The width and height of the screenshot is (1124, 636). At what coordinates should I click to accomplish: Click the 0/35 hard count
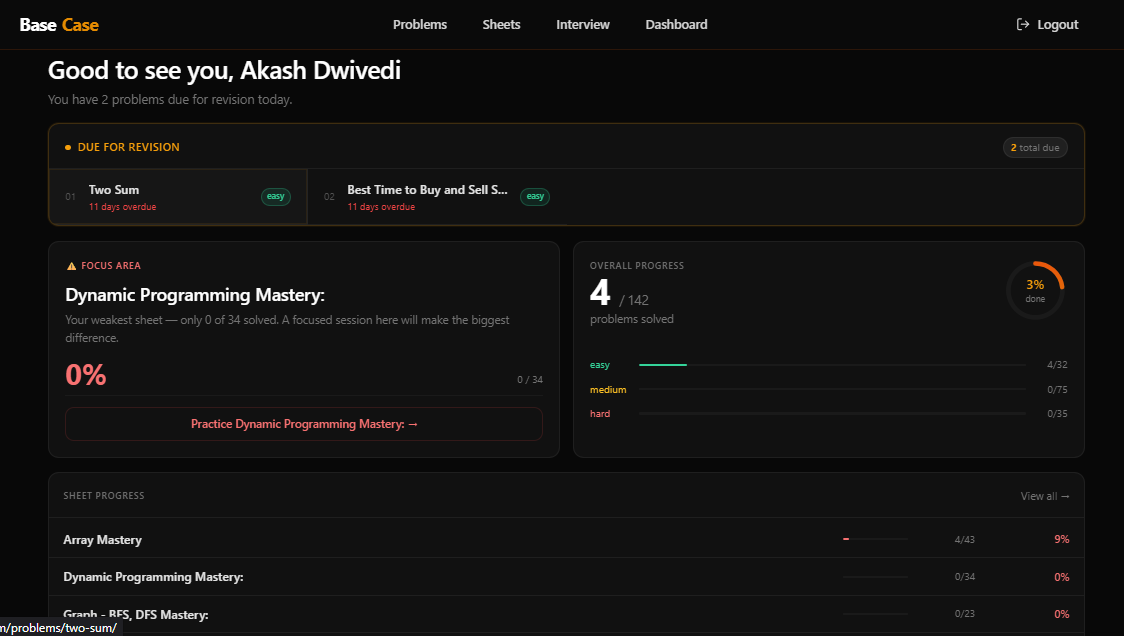click(1057, 414)
